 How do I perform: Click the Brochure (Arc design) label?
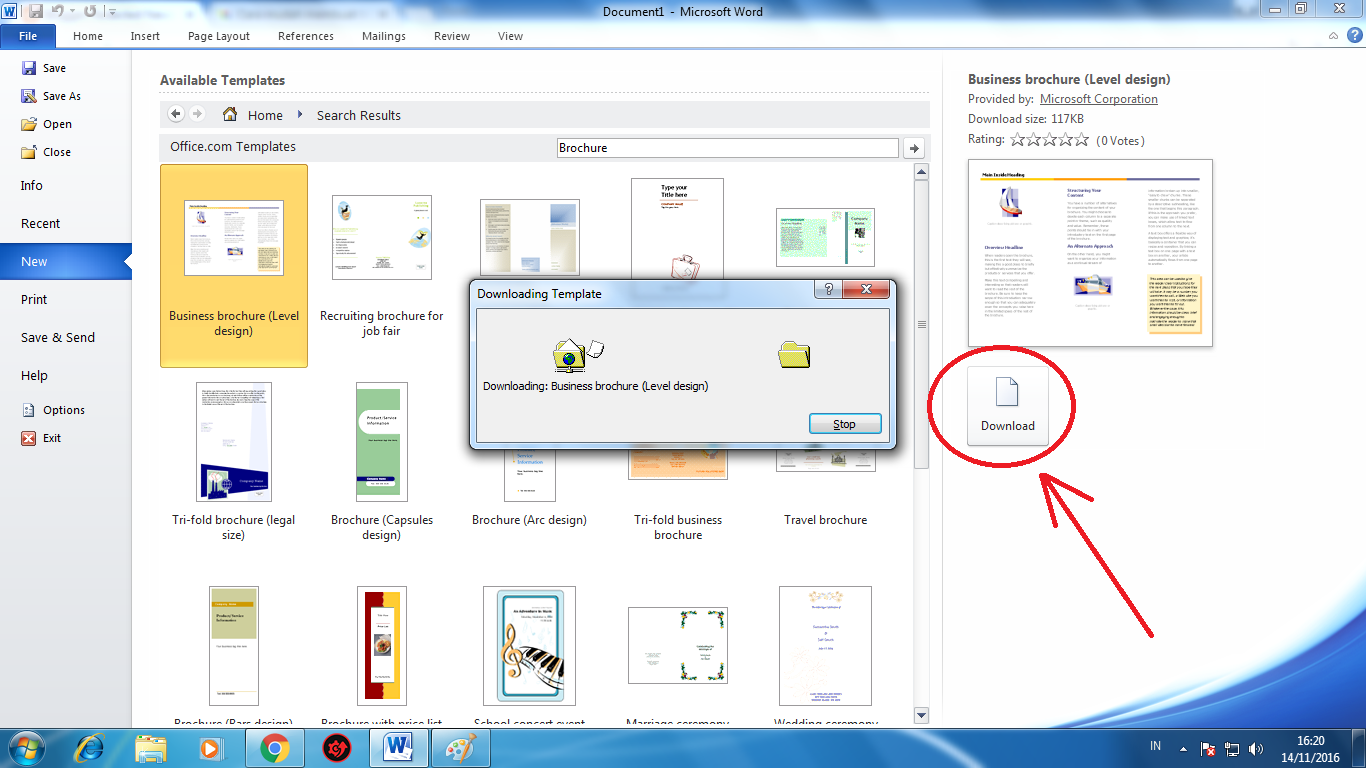[529, 520]
